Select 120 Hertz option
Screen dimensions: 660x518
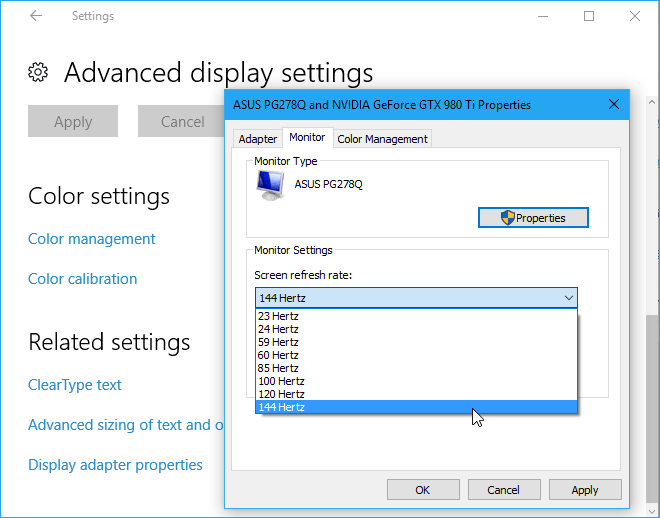pyautogui.click(x=416, y=394)
